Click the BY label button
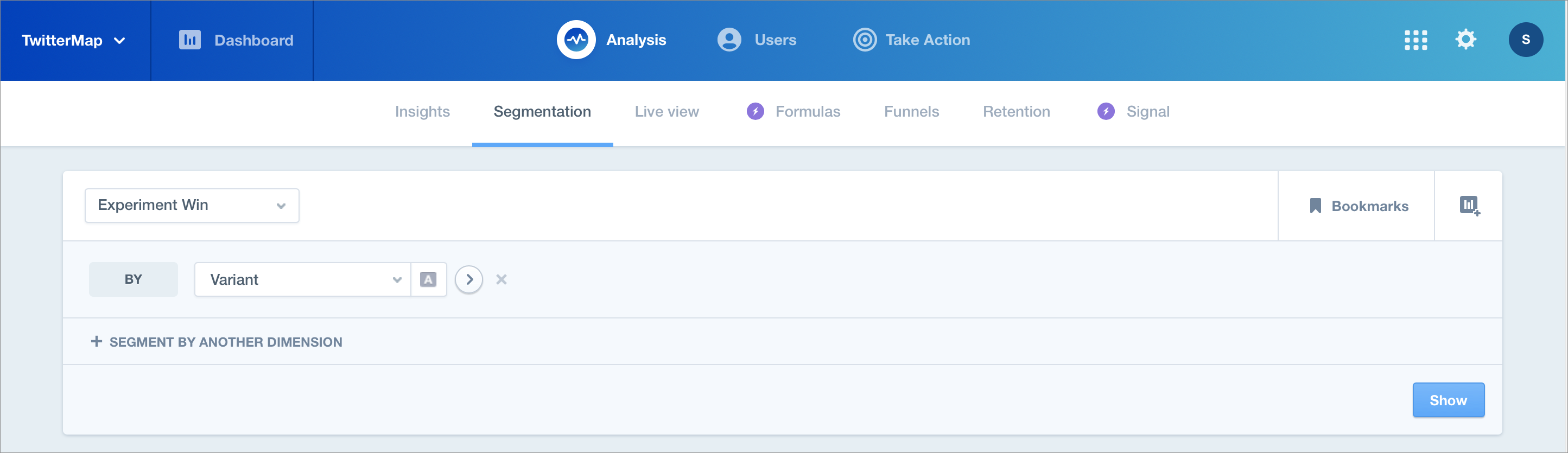 tap(134, 279)
